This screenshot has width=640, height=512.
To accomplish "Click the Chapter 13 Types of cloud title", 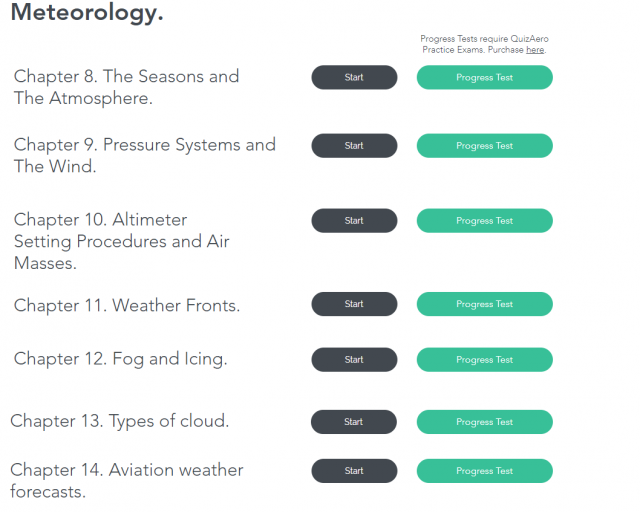I will (120, 421).
